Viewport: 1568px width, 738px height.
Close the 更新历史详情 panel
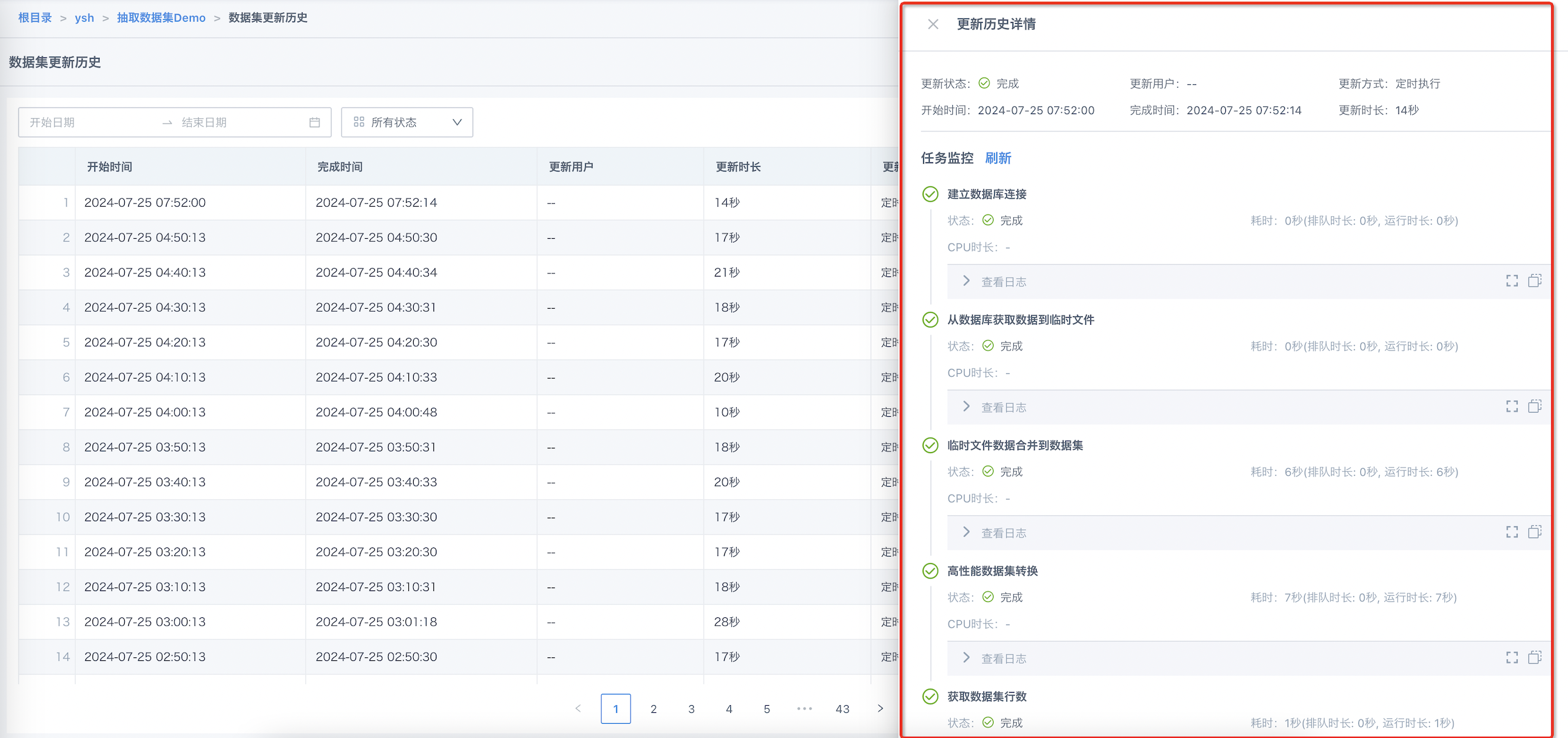click(933, 24)
